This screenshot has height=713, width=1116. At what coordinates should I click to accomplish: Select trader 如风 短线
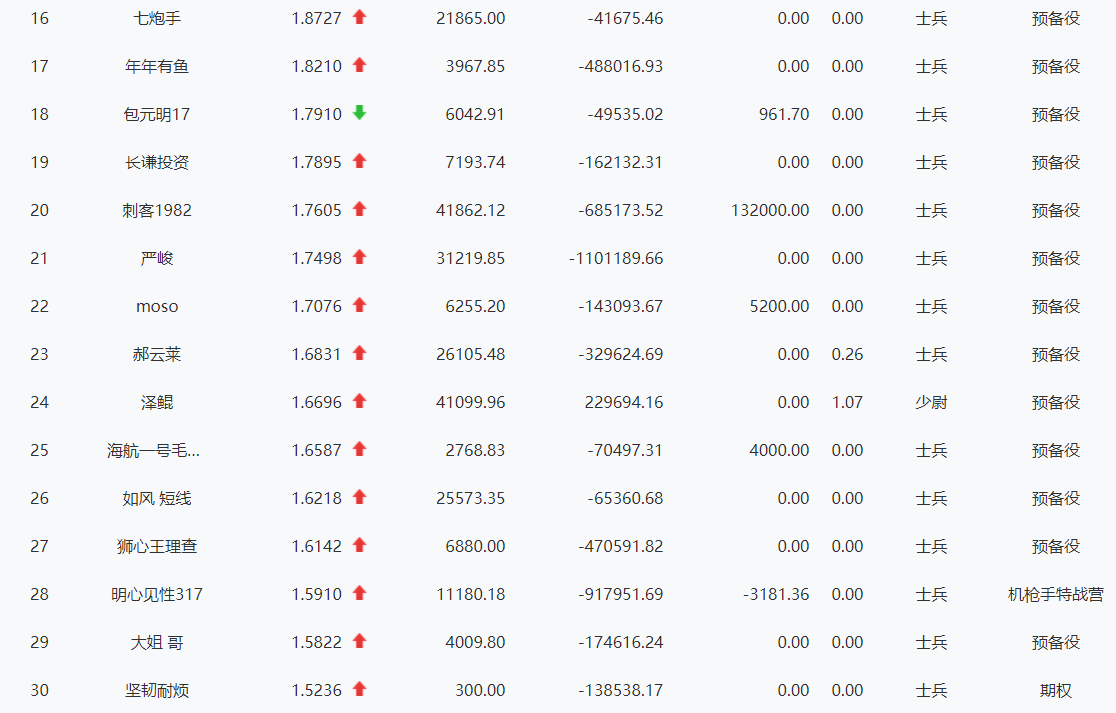pos(157,498)
